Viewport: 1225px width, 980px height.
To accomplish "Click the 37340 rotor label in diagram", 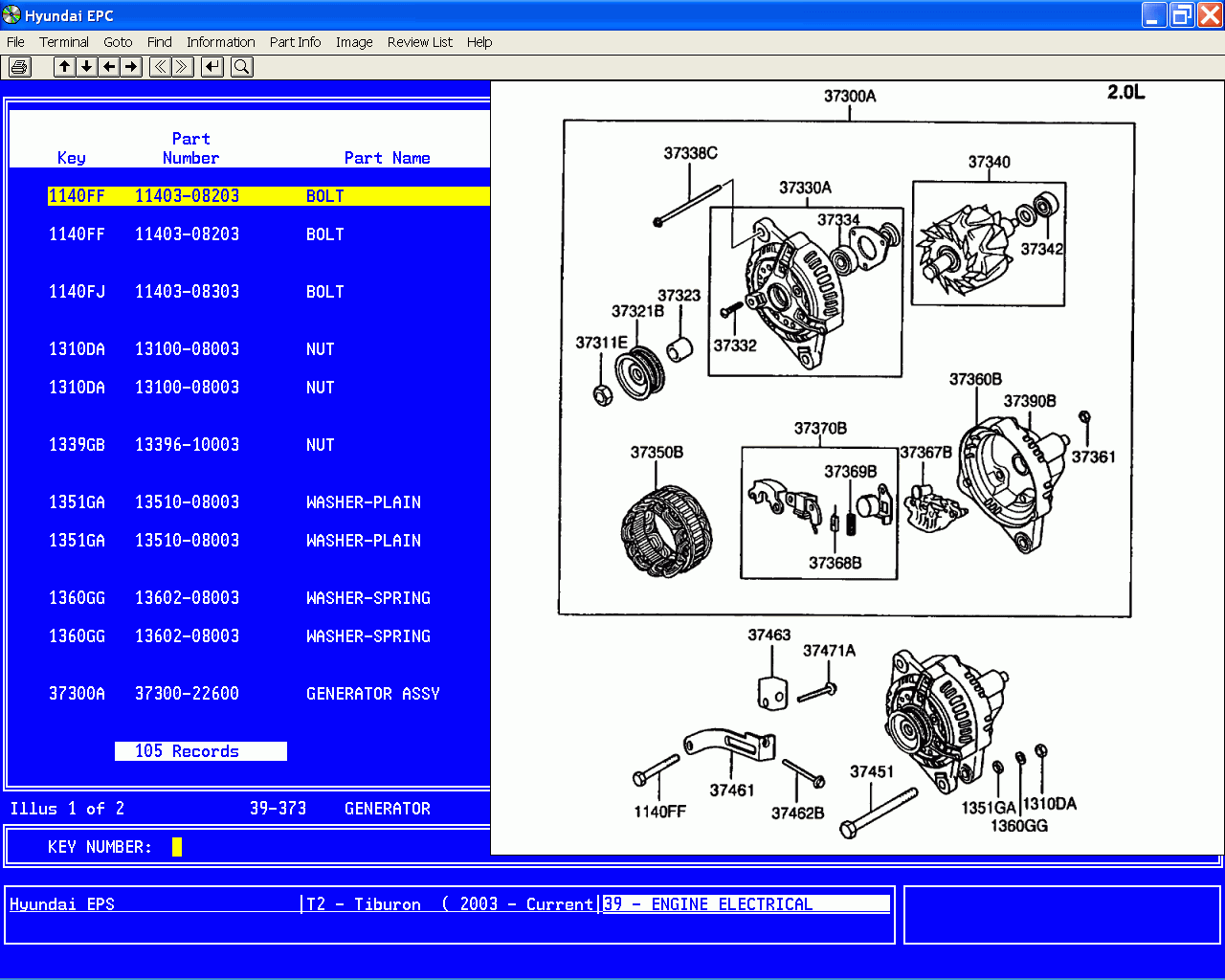I will pos(989,162).
